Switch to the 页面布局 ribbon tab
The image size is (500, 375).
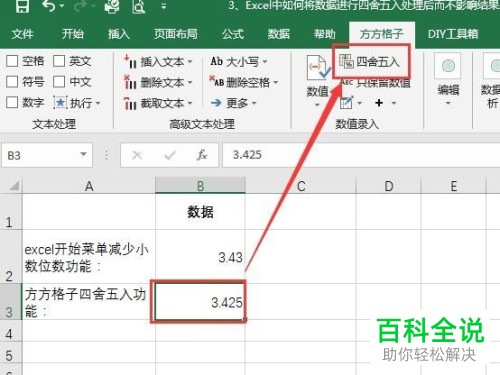176,34
